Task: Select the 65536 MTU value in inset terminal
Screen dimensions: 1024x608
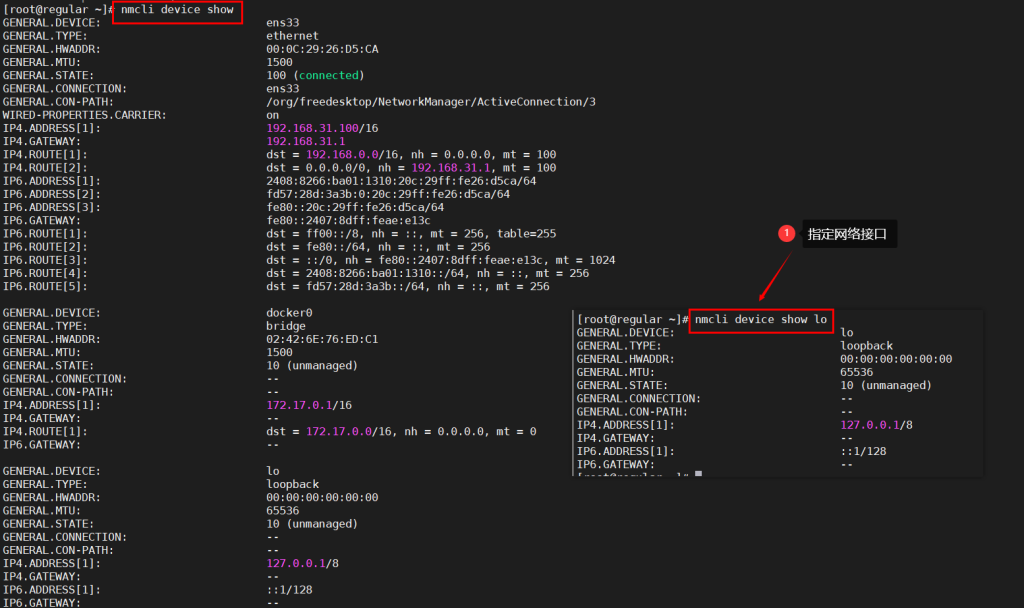Action: point(857,372)
